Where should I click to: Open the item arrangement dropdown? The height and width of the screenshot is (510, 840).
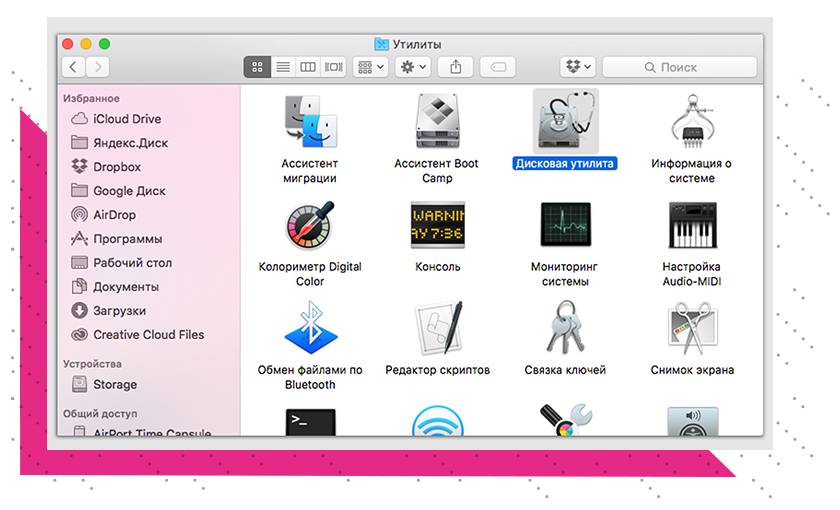pos(371,67)
